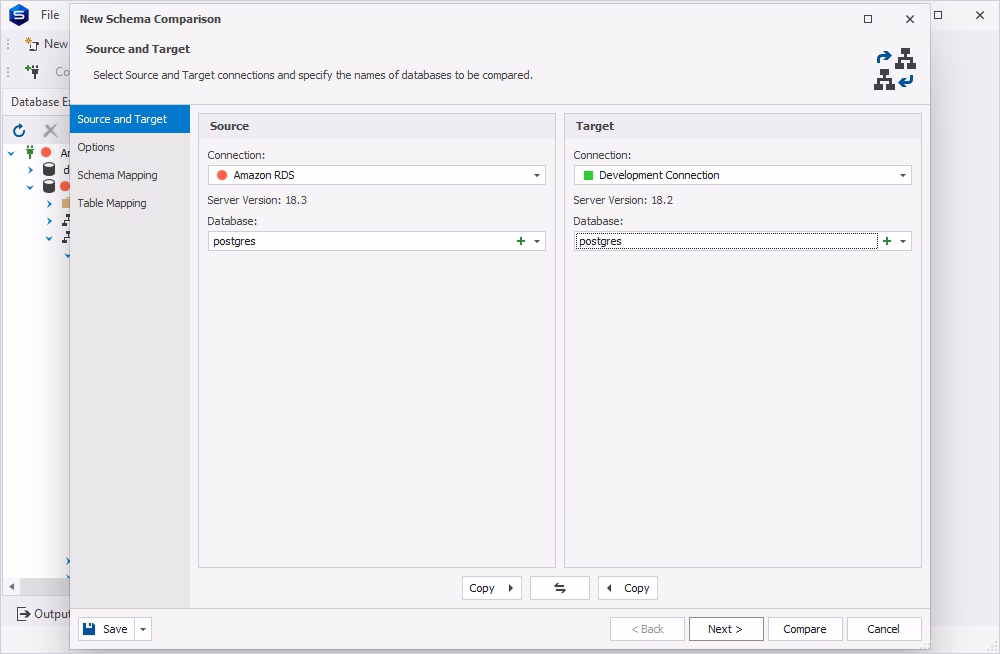The width and height of the screenshot is (1000, 654).
Task: Open the Source database dropdown arrow
Action: click(537, 241)
